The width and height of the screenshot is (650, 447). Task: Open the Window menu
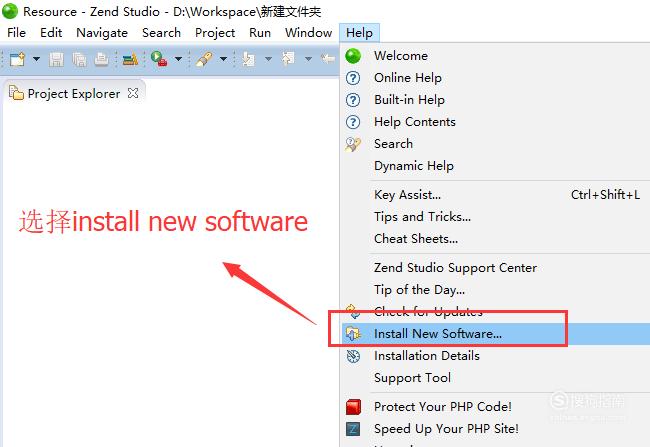[x=308, y=33]
